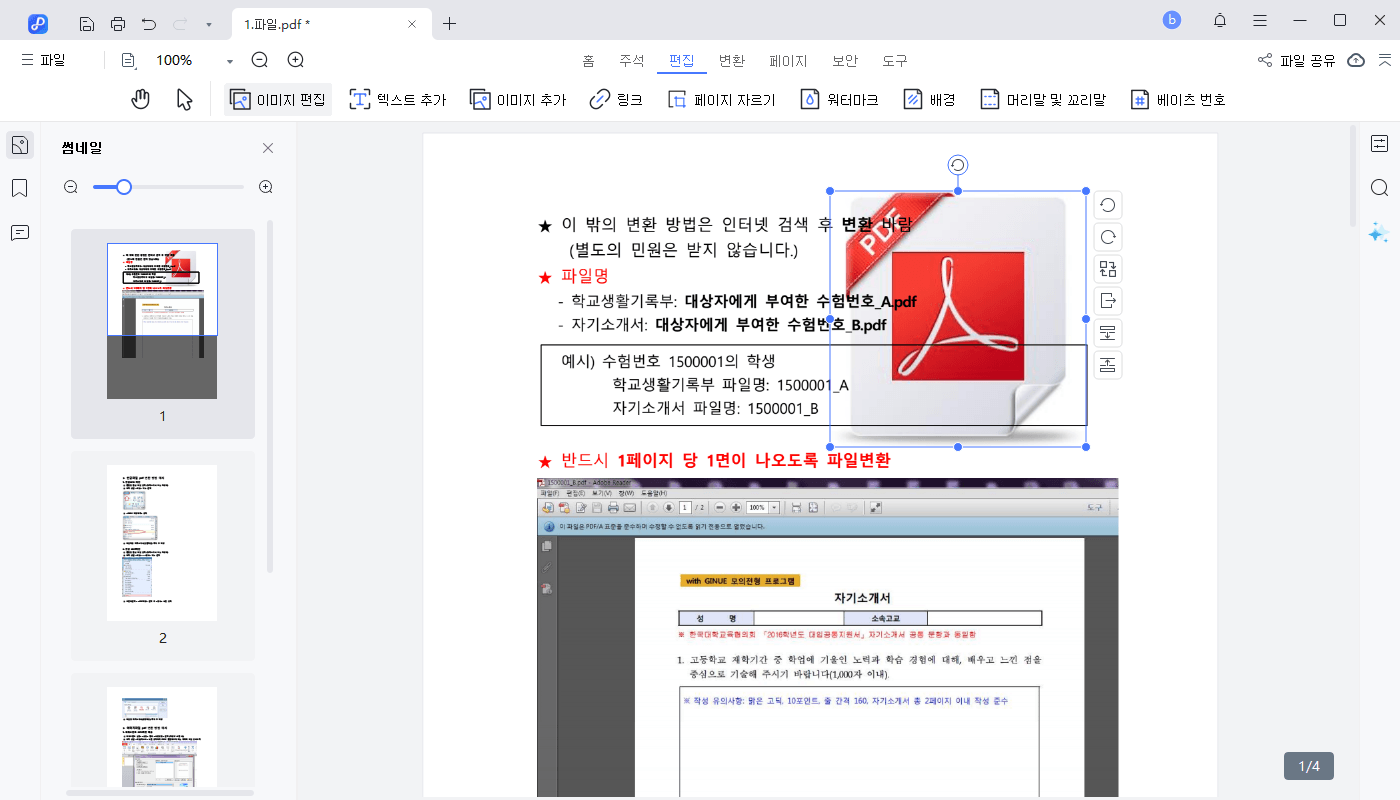Screen dimensions: 1400x800
Task: Click the extract image icon
Action: (x=1108, y=301)
